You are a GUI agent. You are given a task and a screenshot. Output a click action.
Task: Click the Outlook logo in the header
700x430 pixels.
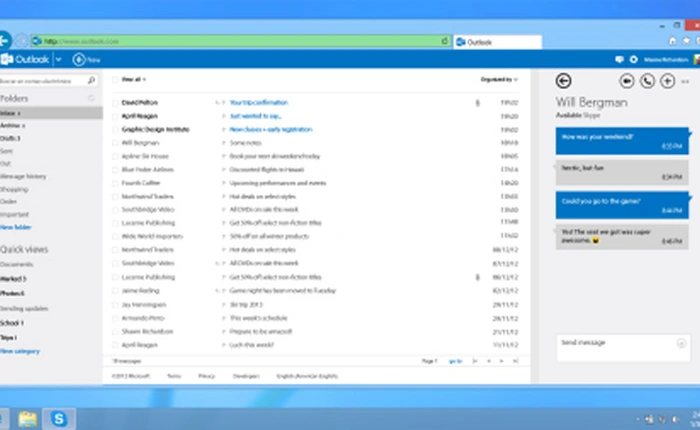25,59
